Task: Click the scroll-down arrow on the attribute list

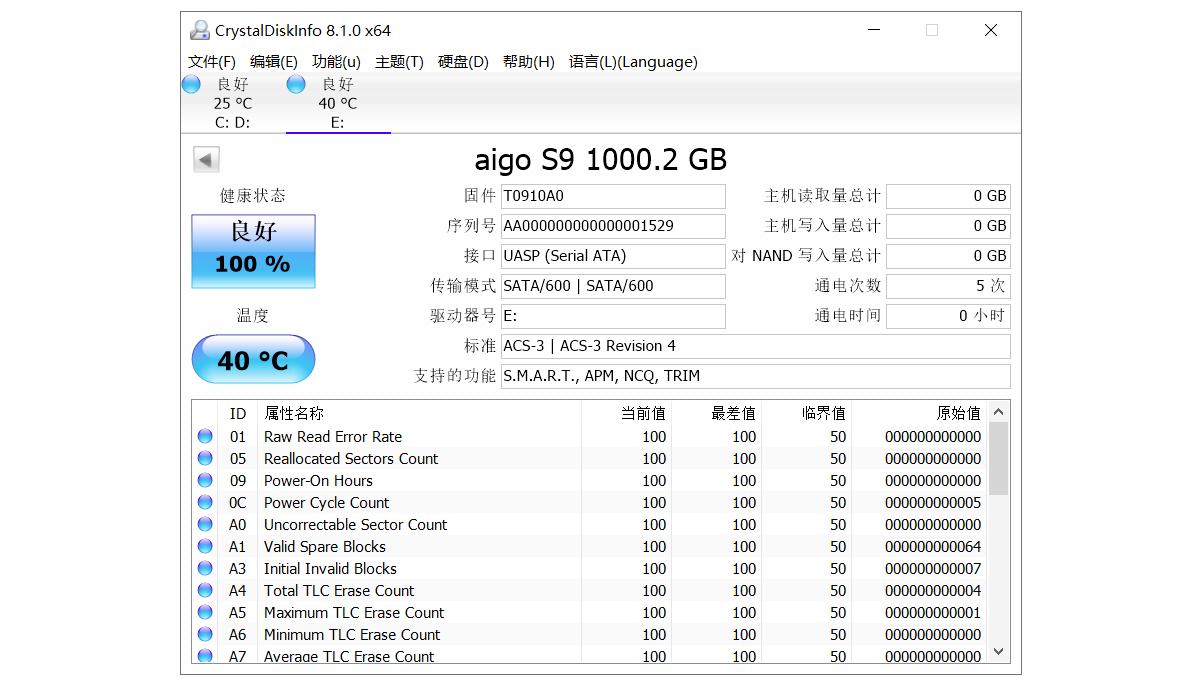Action: click(998, 651)
